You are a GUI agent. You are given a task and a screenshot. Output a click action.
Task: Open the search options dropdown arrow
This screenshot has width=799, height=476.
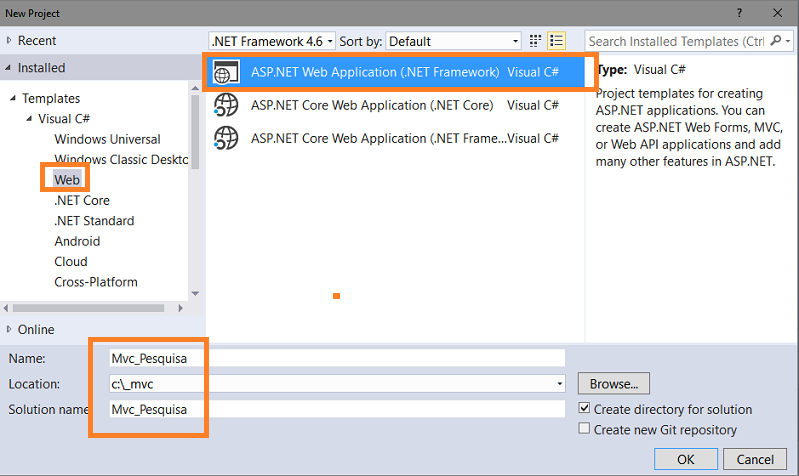click(x=788, y=41)
